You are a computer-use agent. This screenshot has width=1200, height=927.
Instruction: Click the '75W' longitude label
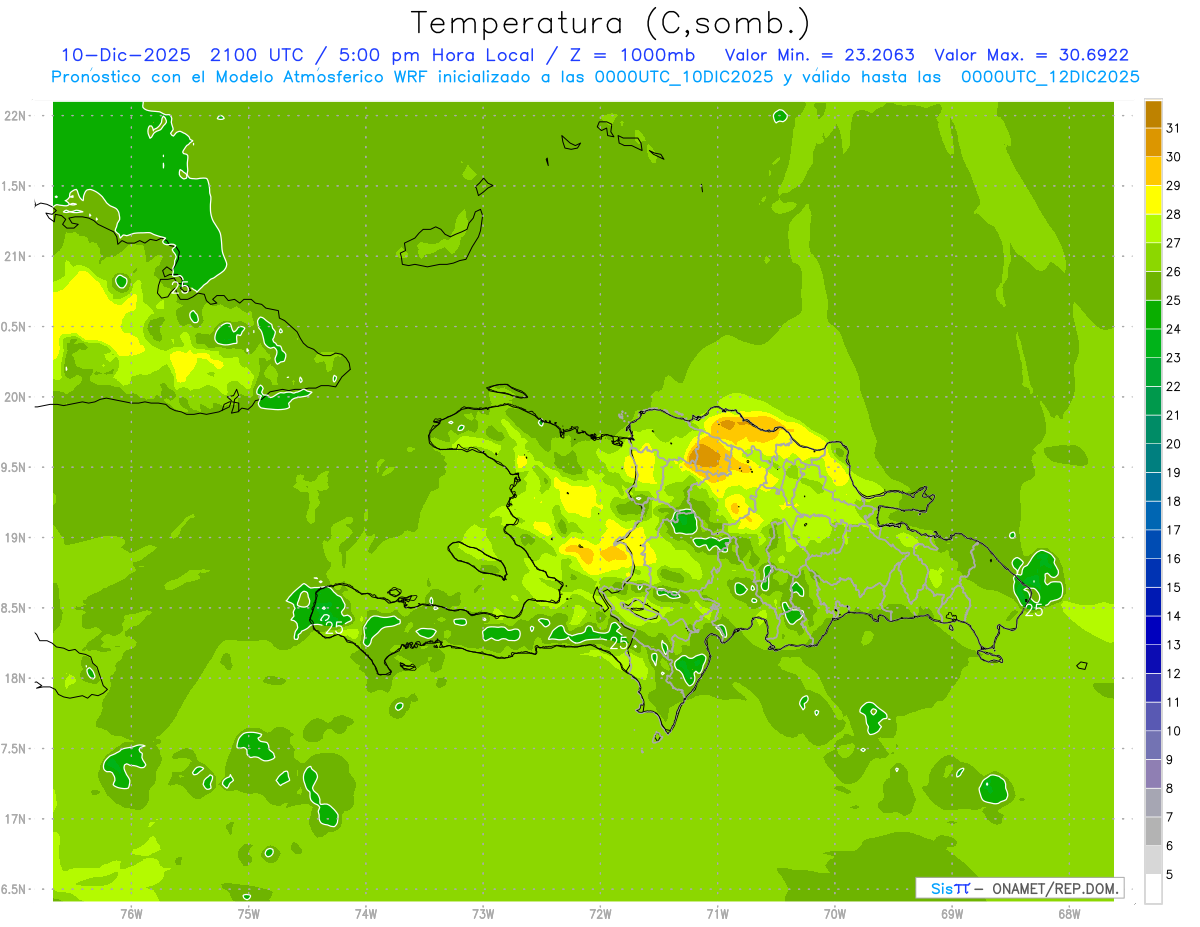click(x=249, y=913)
